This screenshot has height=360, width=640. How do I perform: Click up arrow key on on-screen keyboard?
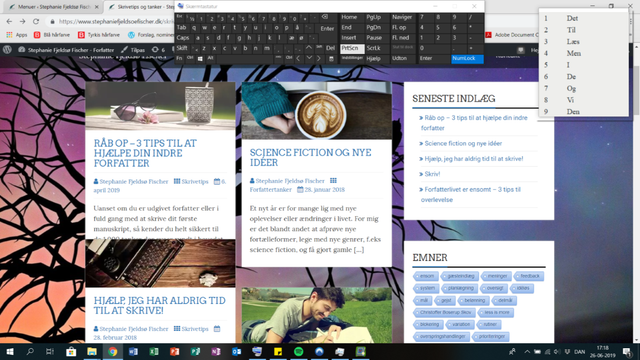click(309, 48)
